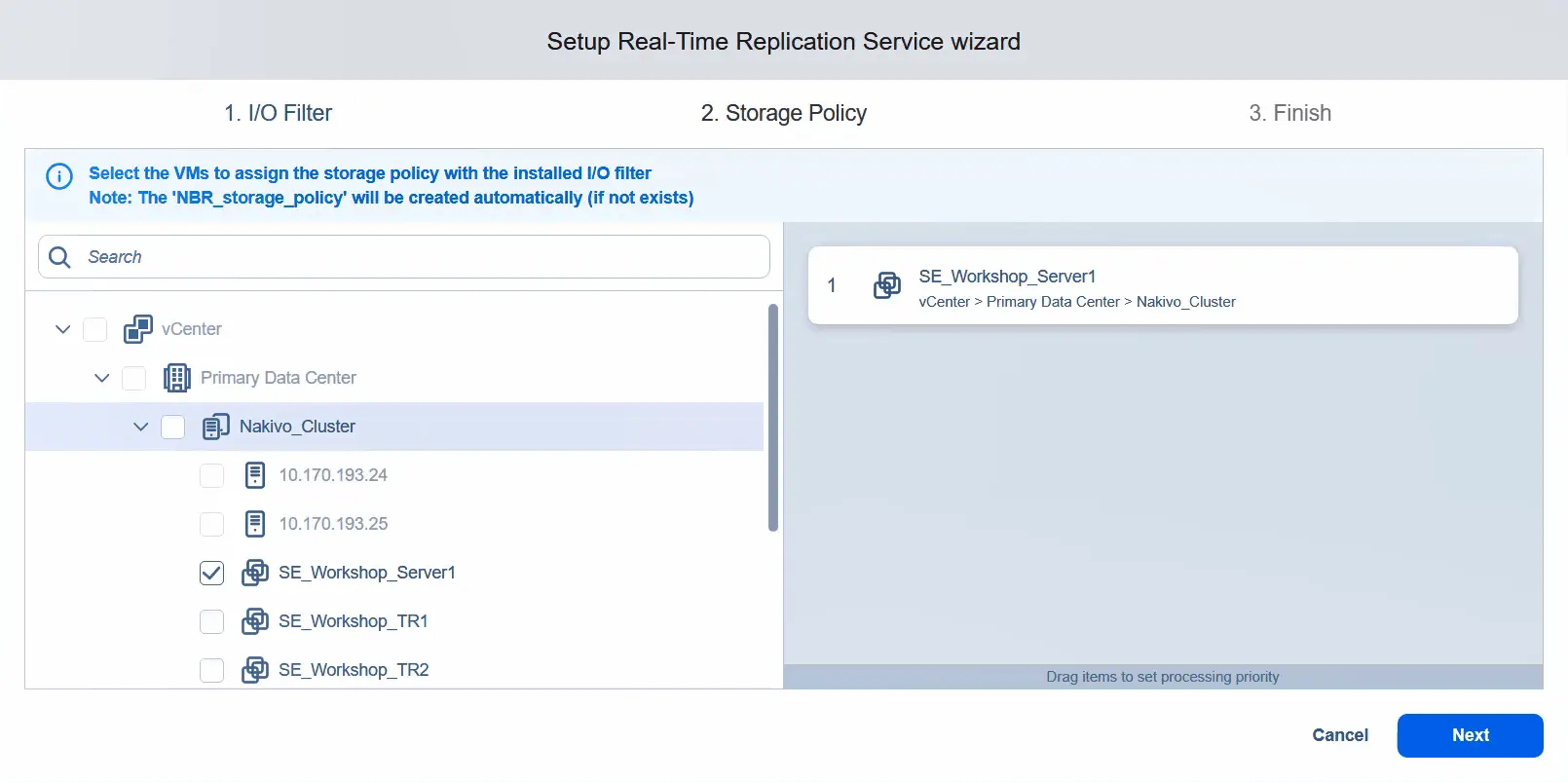1568x782 pixels.
Task: Click the vCenter label in the tree
Action: (192, 329)
